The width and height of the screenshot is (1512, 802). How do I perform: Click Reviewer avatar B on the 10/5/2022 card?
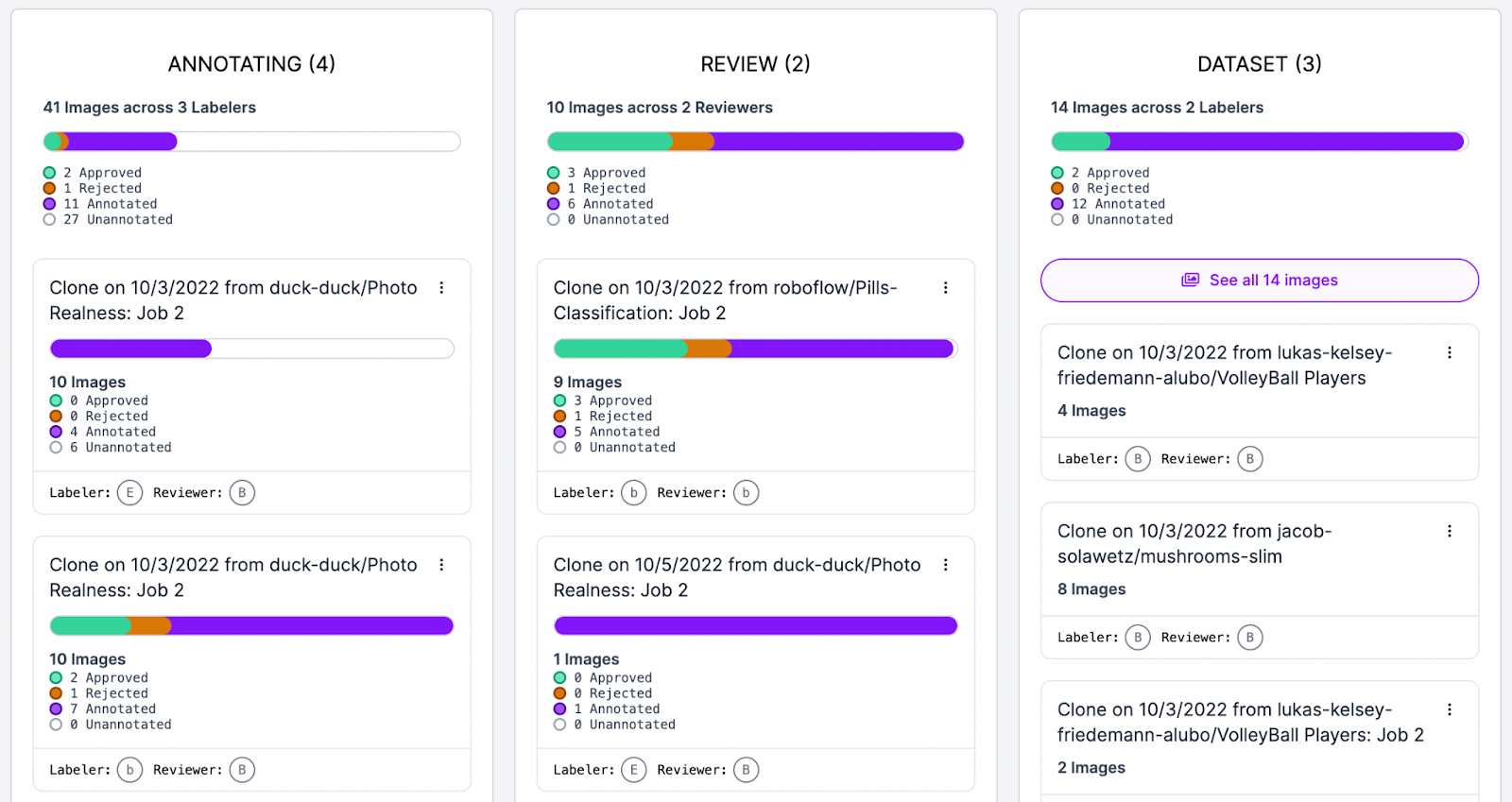point(747,770)
